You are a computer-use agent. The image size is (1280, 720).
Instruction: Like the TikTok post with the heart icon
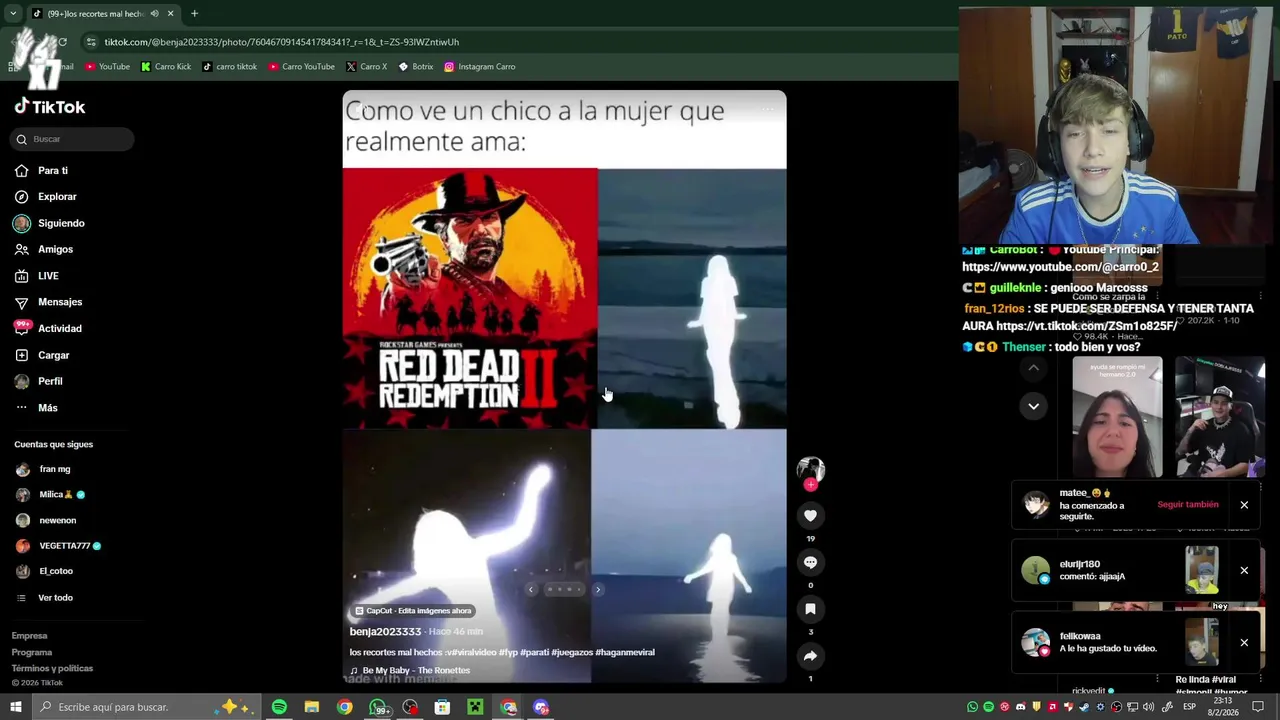[x=810, y=515]
